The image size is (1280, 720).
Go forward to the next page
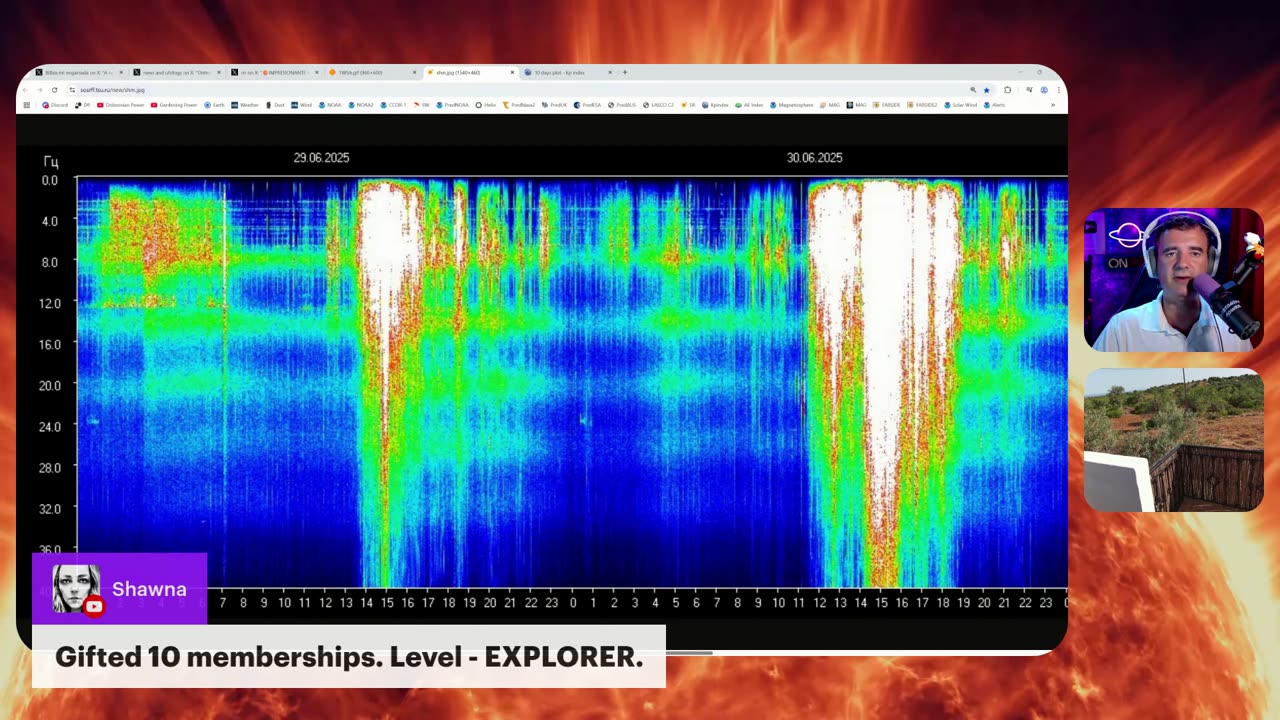(x=40, y=89)
